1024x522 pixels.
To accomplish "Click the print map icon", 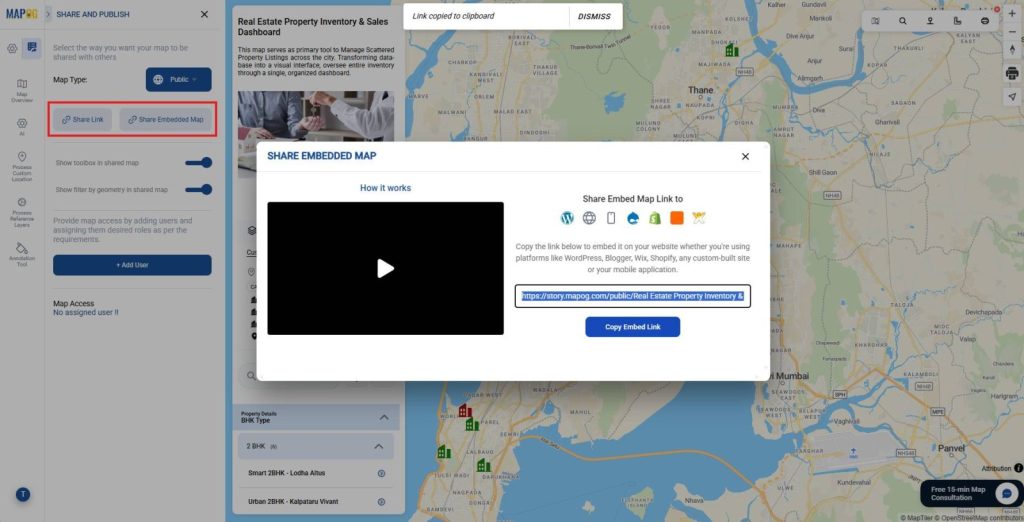I will point(1012,73).
